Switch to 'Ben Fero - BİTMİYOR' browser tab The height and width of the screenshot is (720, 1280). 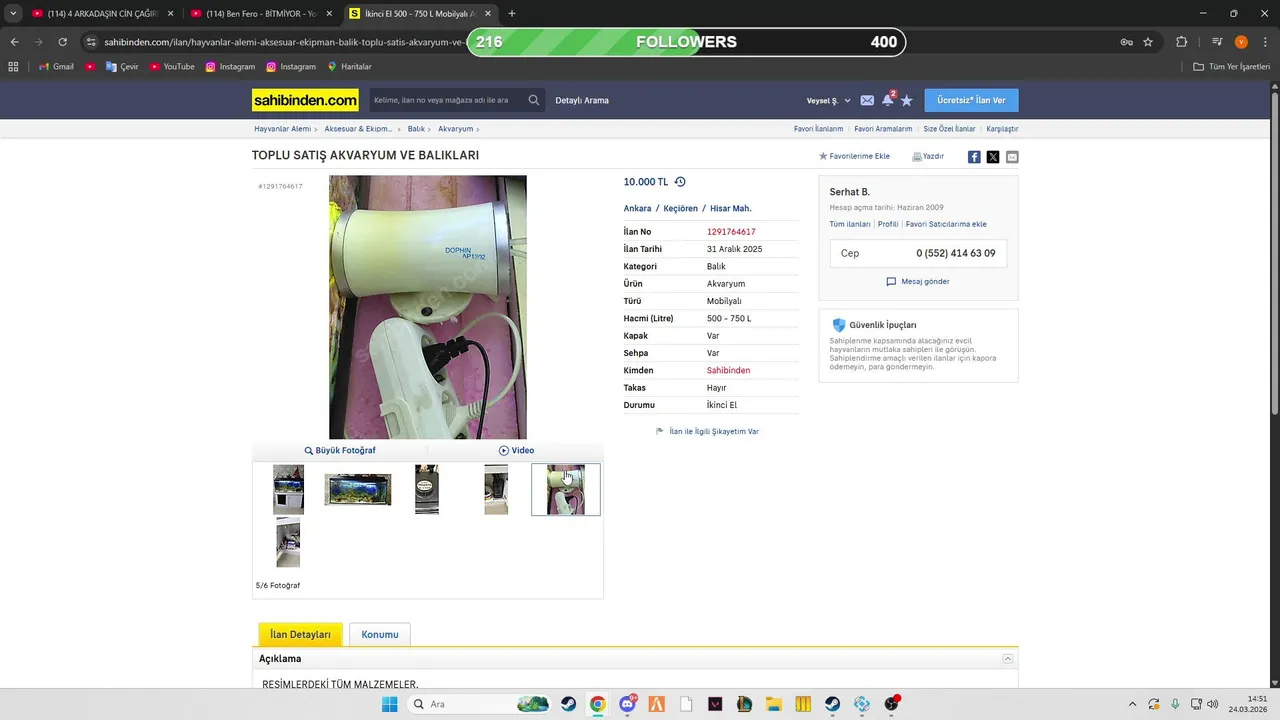(261, 14)
